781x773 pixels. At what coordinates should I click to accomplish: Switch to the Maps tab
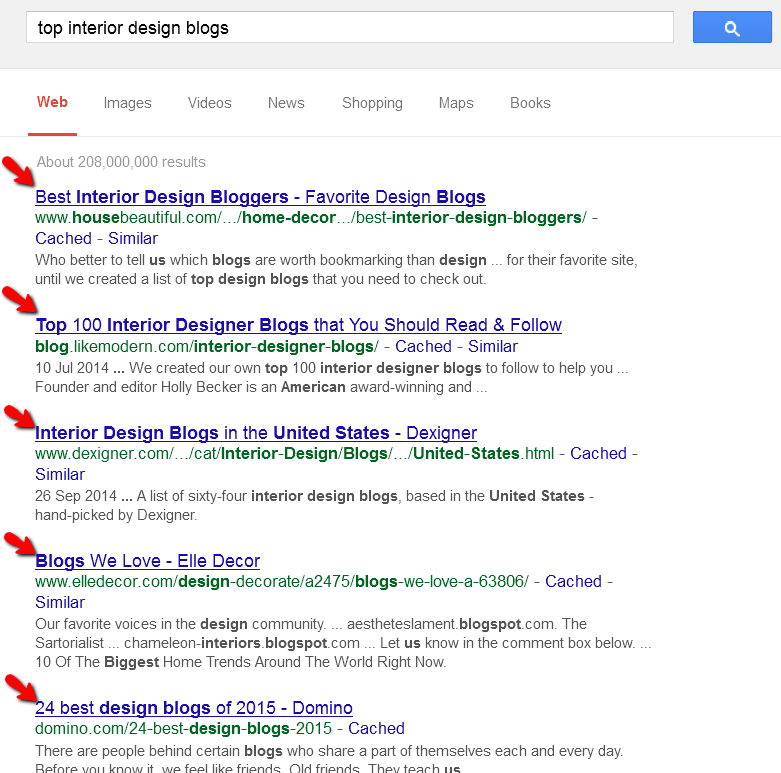(456, 103)
